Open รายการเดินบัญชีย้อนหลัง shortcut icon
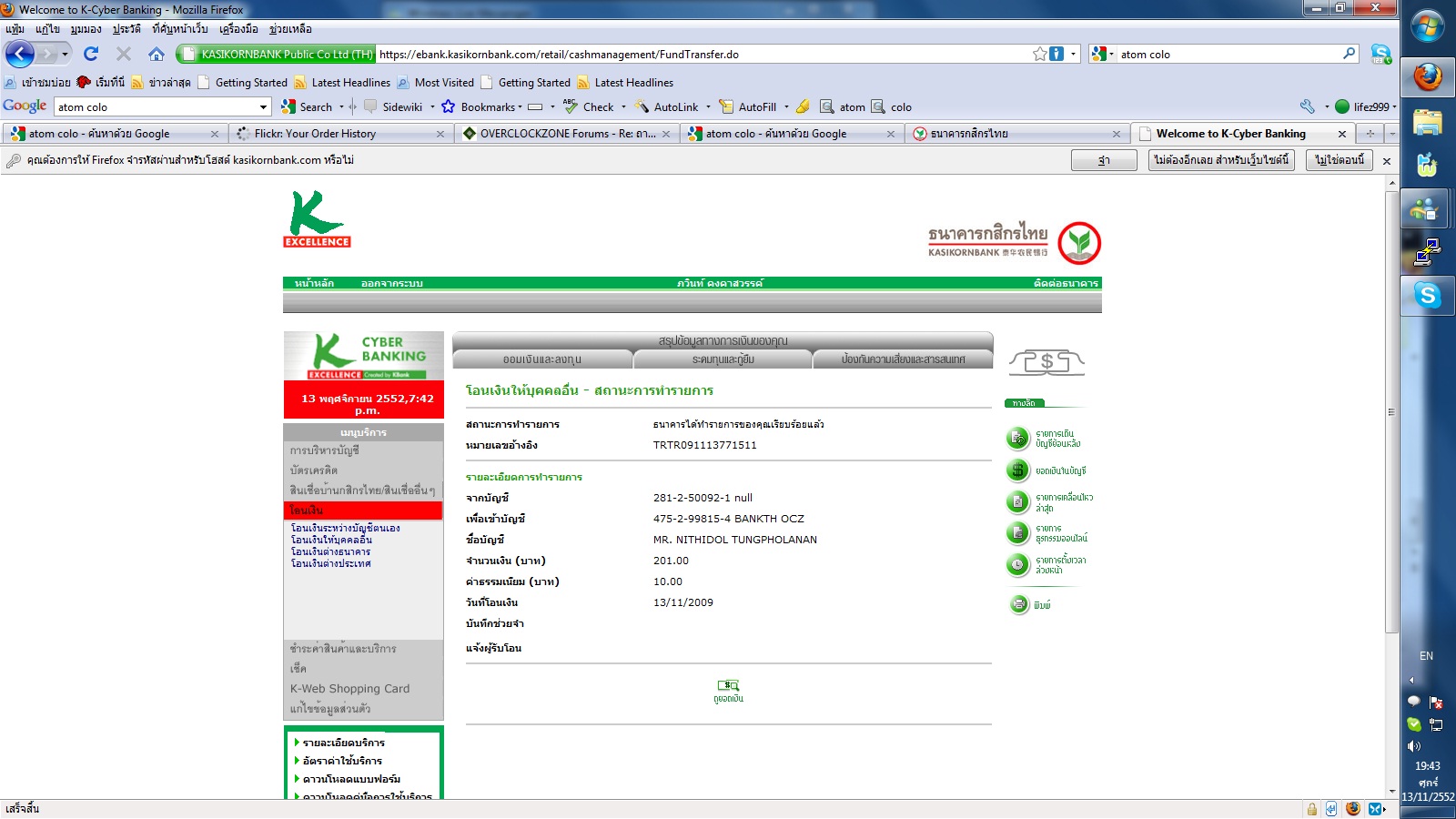This screenshot has height=819, width=1456. [x=1017, y=439]
